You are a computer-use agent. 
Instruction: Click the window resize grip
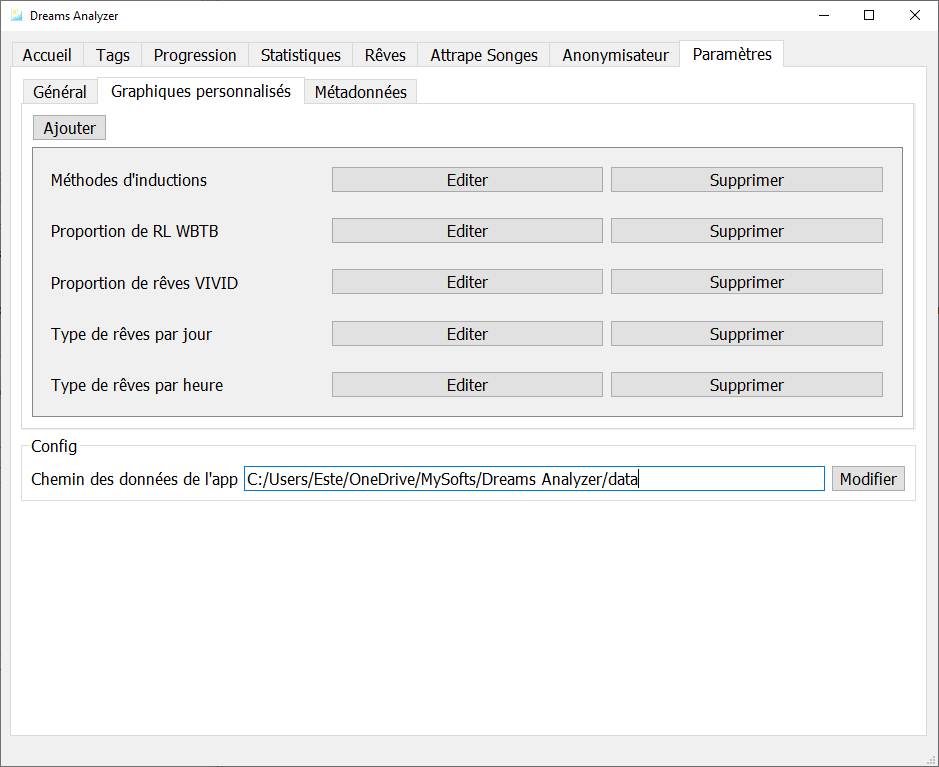(x=931, y=759)
